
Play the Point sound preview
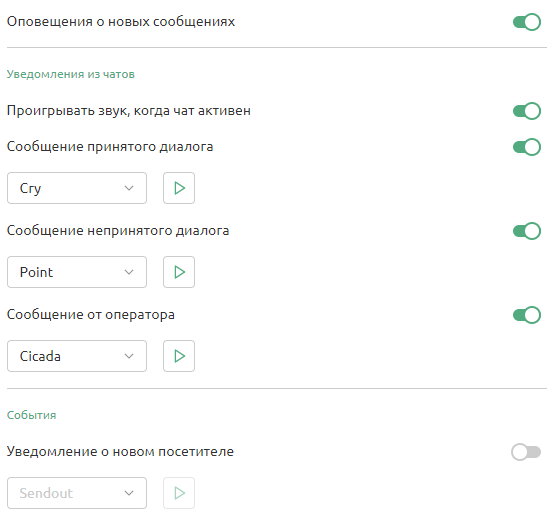click(x=179, y=272)
